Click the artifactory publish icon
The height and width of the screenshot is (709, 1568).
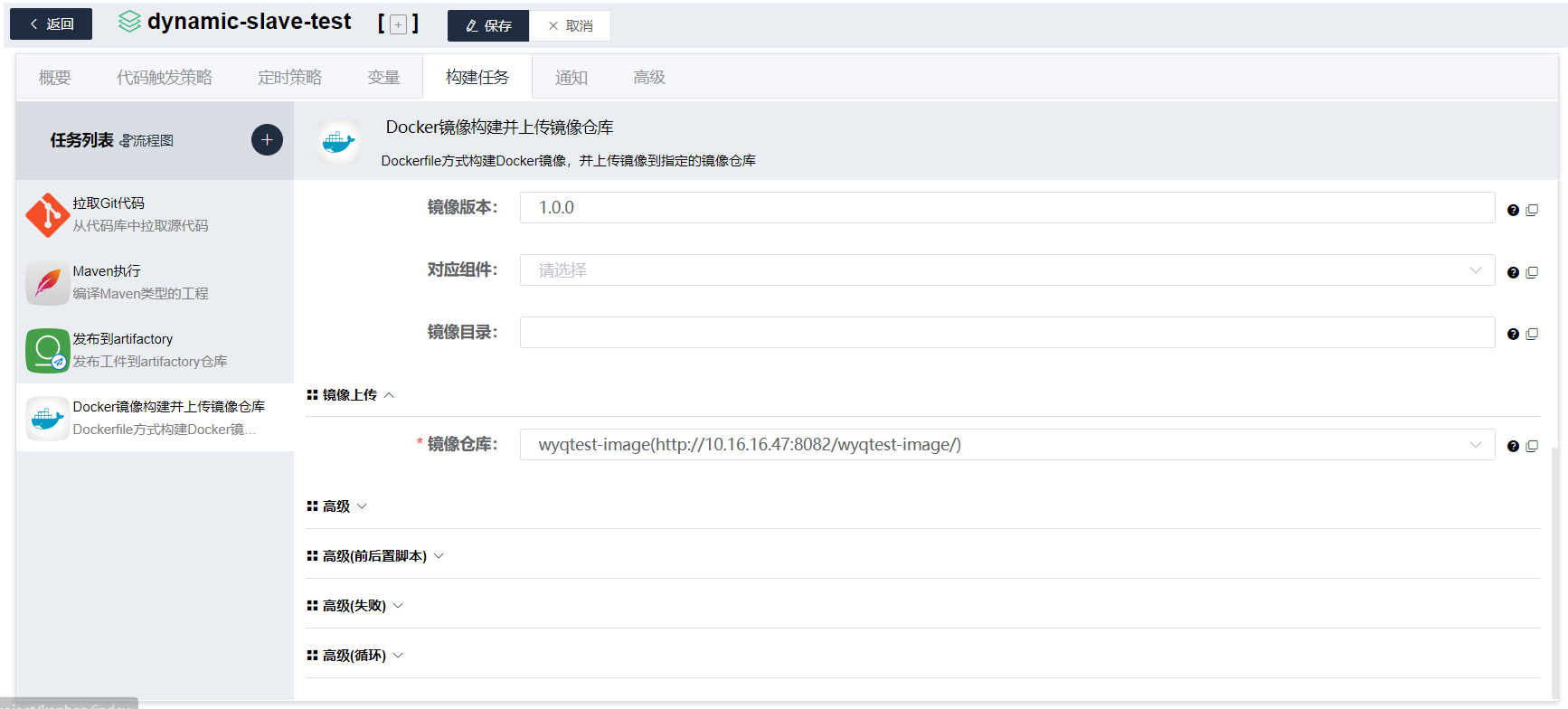[x=47, y=351]
